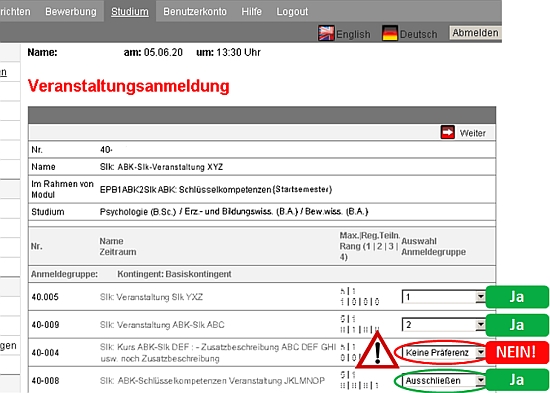
Task: Click the green Ja badge beside 40-009
Action: click(517, 325)
